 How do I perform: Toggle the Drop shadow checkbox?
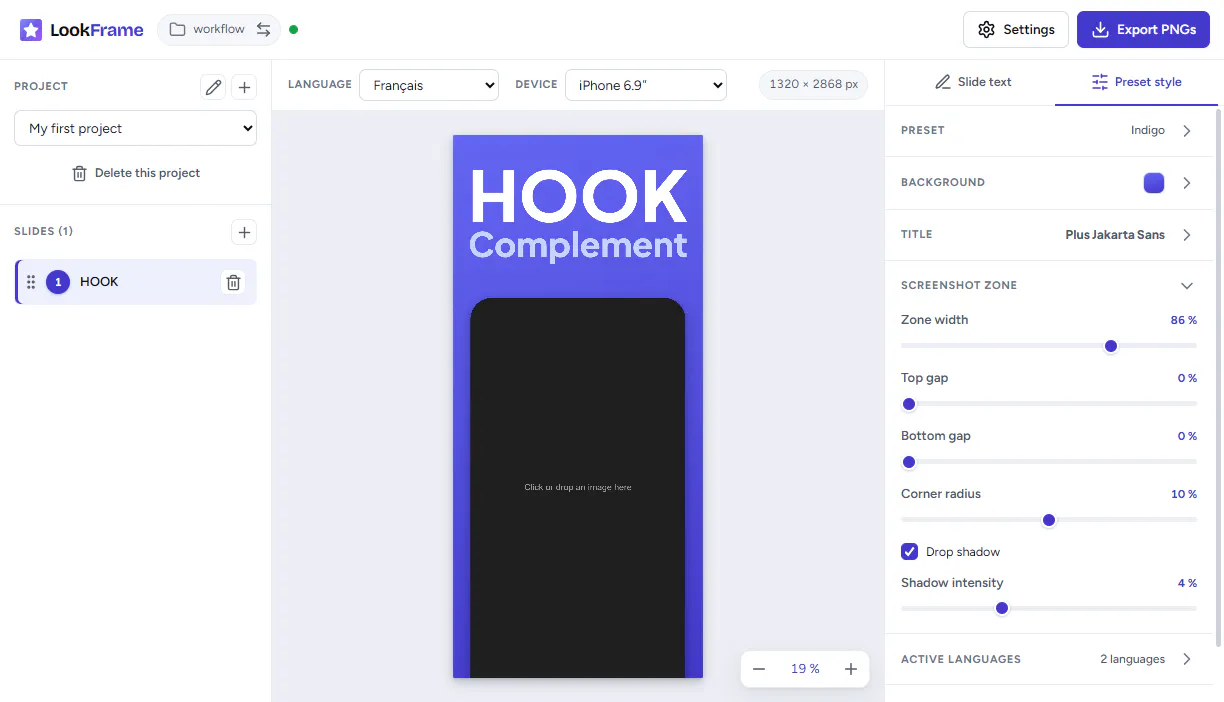pos(910,552)
